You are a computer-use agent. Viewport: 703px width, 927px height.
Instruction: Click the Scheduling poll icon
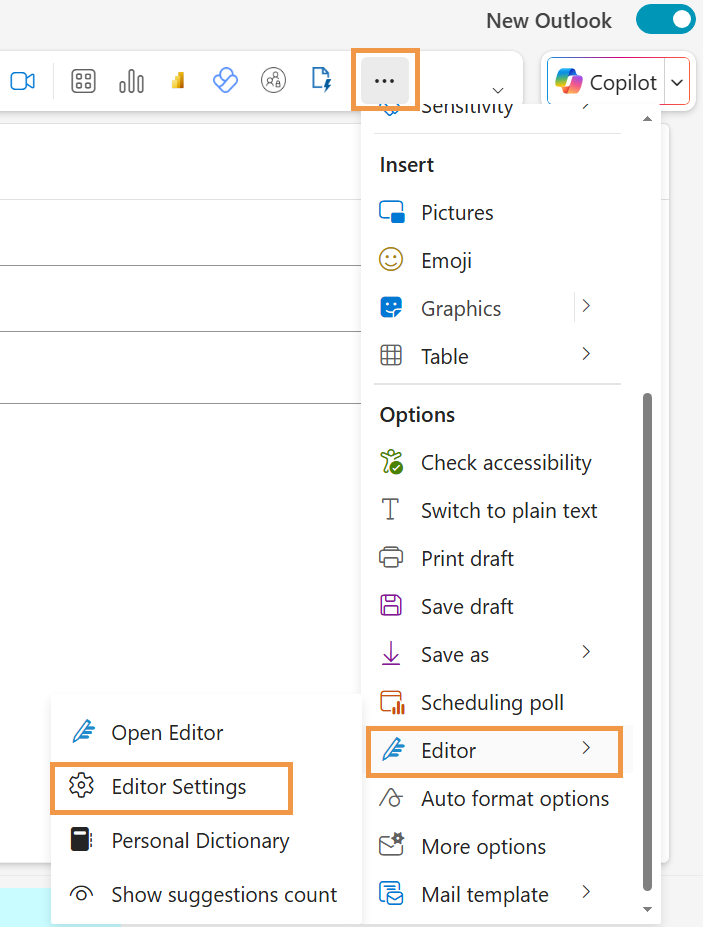click(x=392, y=702)
